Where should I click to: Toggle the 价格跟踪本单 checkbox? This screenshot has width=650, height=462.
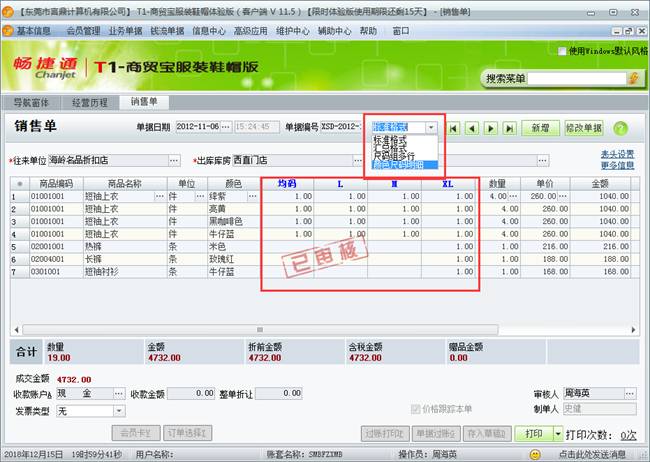[416, 408]
